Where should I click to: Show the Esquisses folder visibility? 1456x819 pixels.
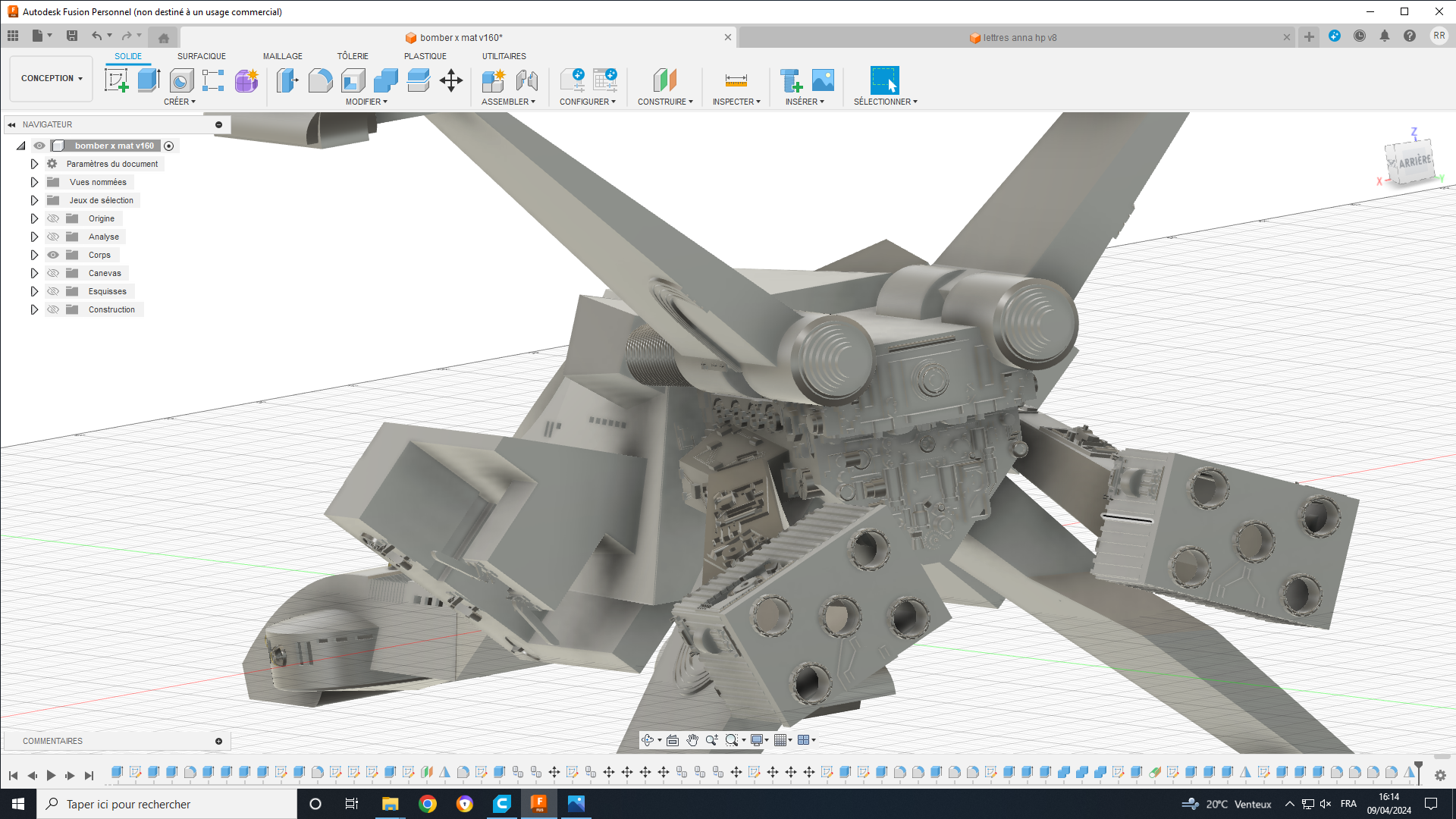coord(53,291)
